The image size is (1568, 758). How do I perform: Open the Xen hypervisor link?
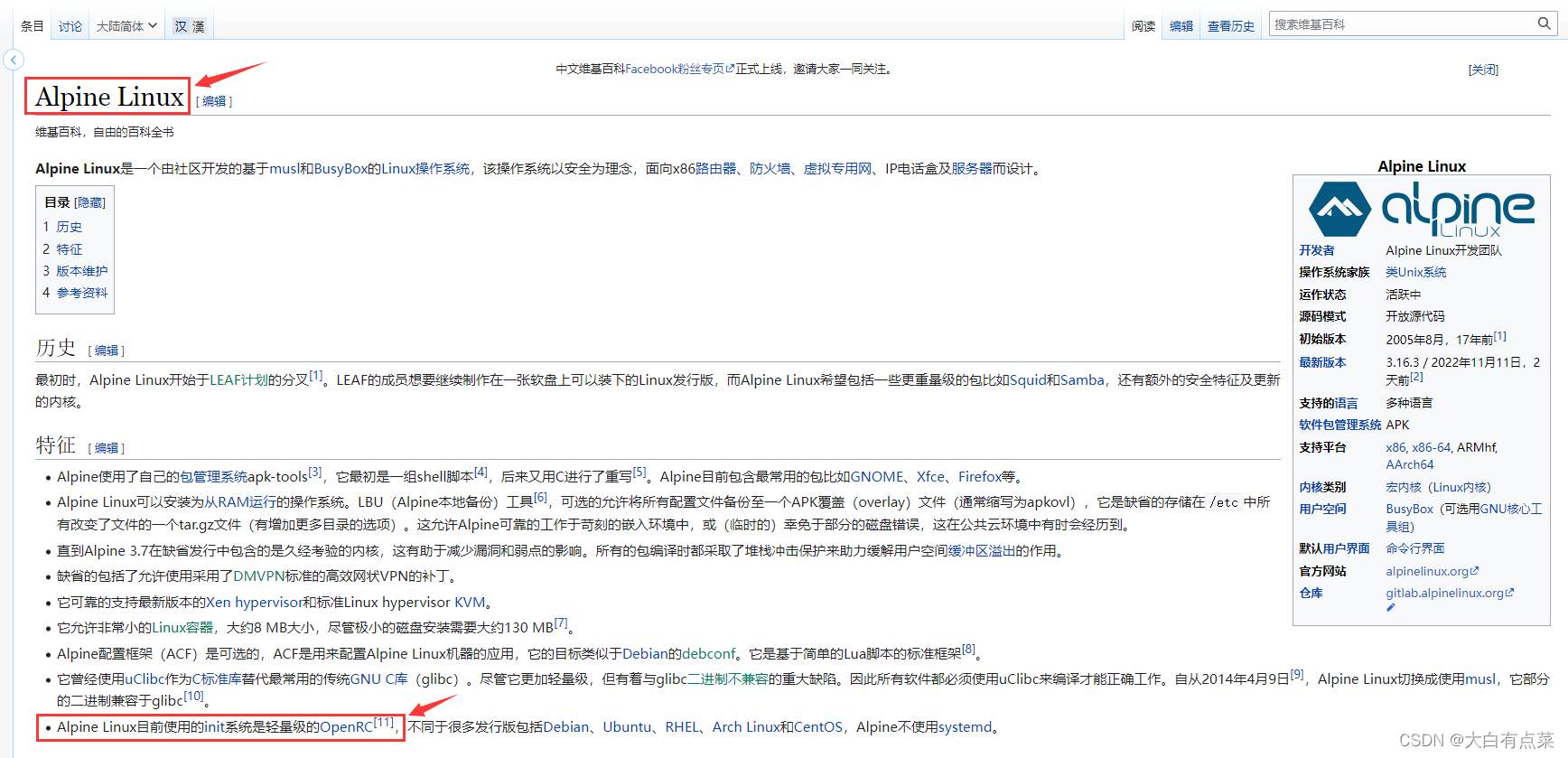(254, 602)
